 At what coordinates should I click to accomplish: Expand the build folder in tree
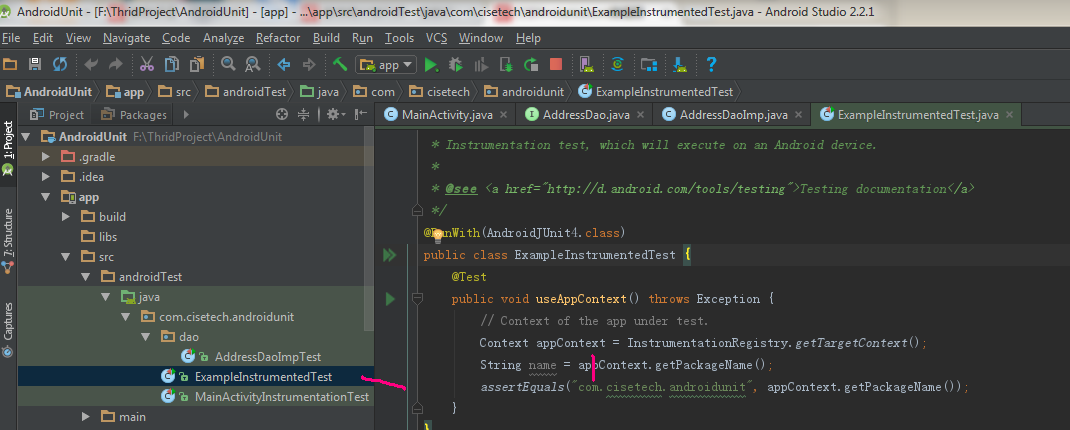tap(66, 217)
